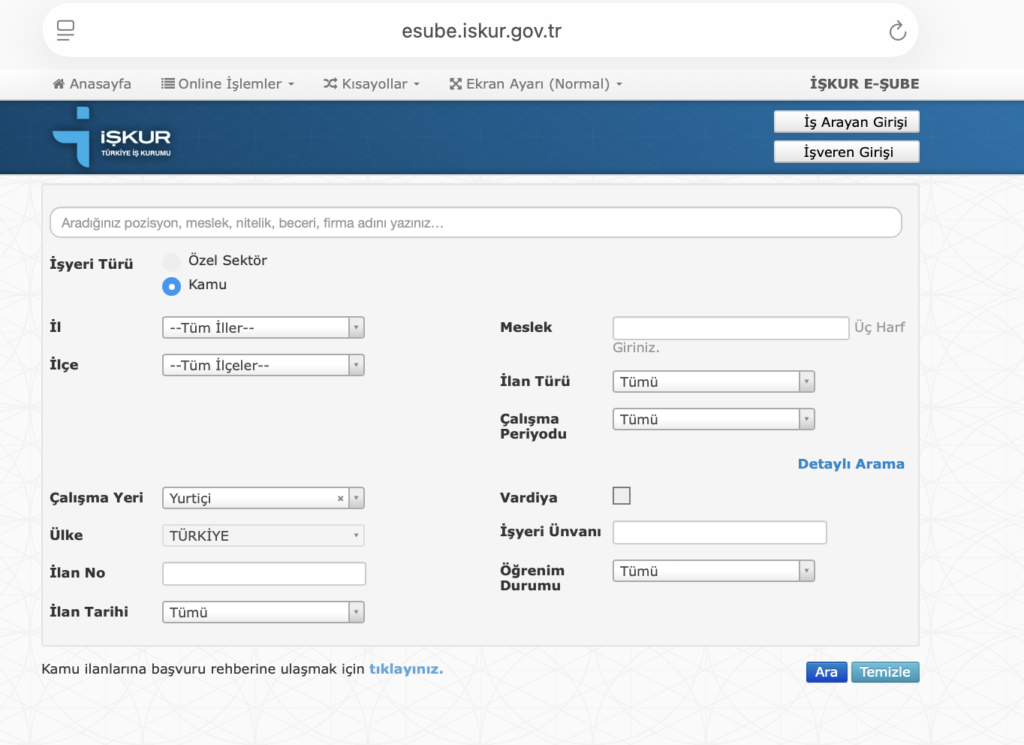The width and height of the screenshot is (1024, 745).
Task: Click the Detaylı Arama link
Action: pyautogui.click(x=850, y=464)
